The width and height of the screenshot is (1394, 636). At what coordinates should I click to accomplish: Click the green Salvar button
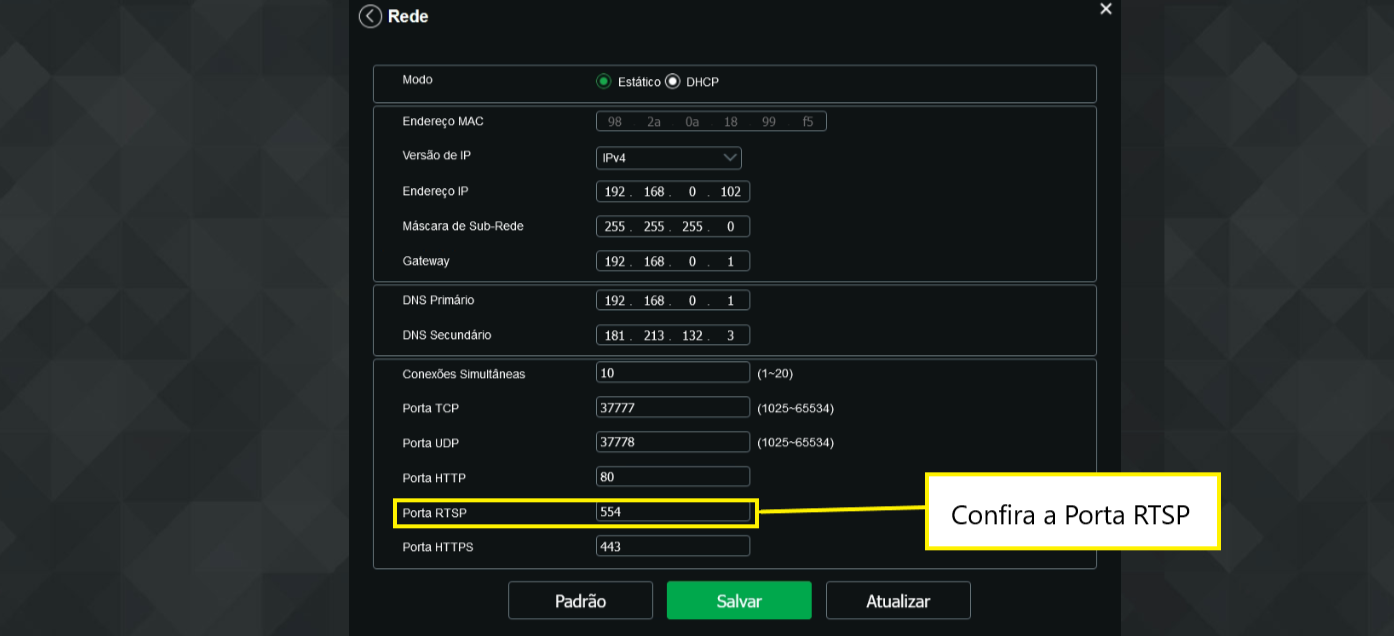[x=739, y=601]
